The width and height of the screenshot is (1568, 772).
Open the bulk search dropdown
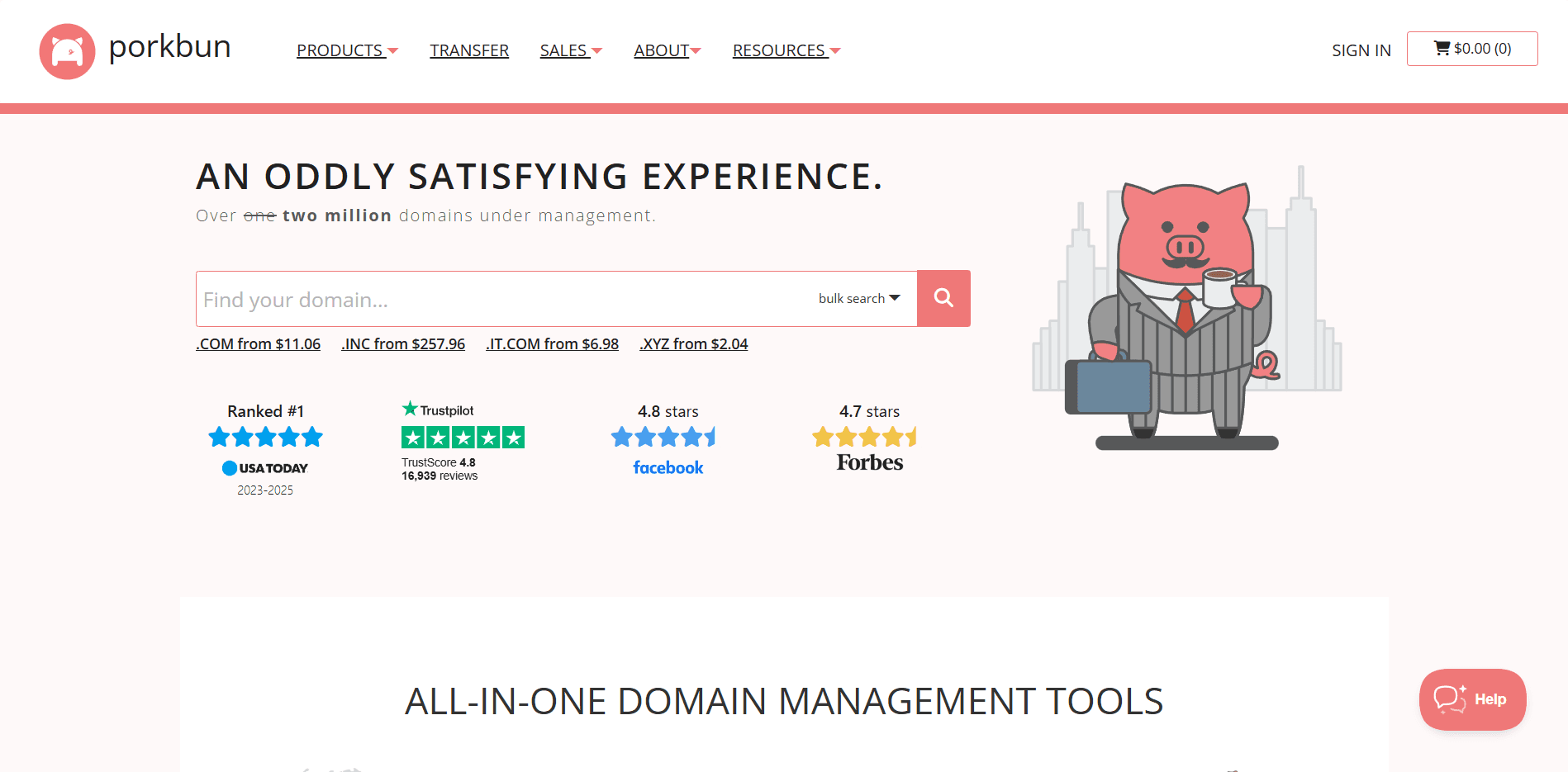pos(859,298)
